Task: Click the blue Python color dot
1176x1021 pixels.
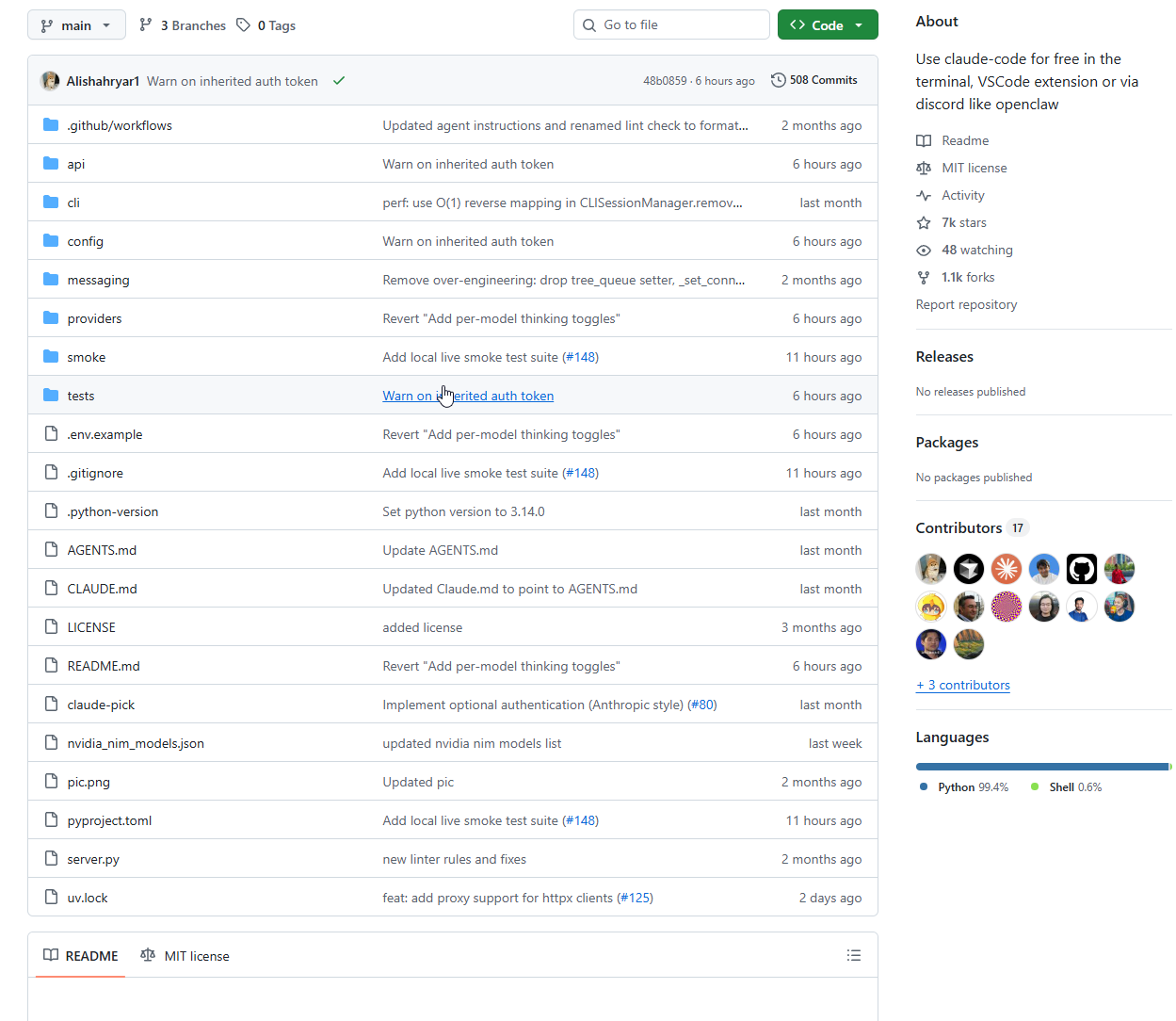Action: coord(924,786)
